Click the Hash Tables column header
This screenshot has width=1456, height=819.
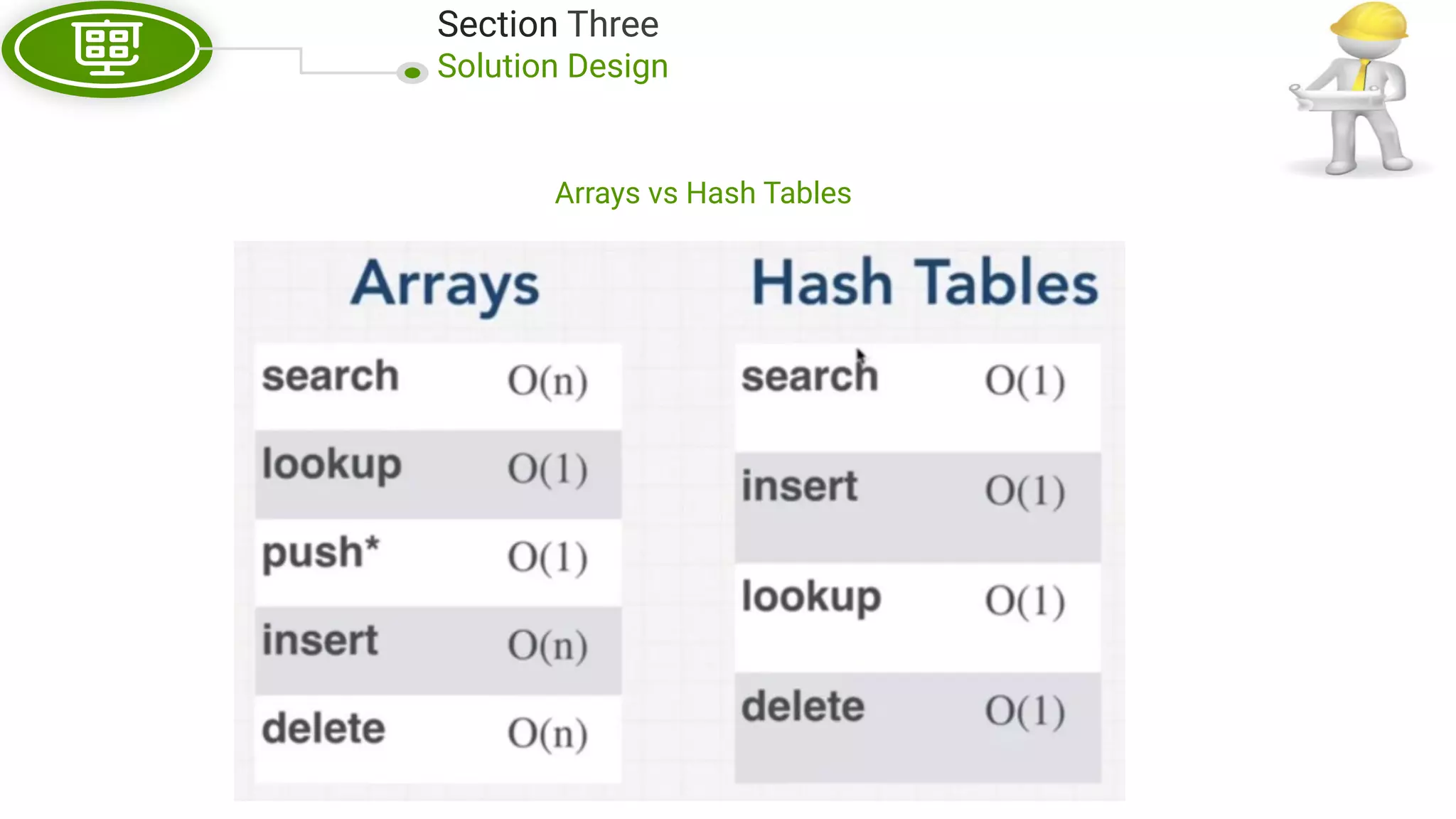(x=924, y=282)
